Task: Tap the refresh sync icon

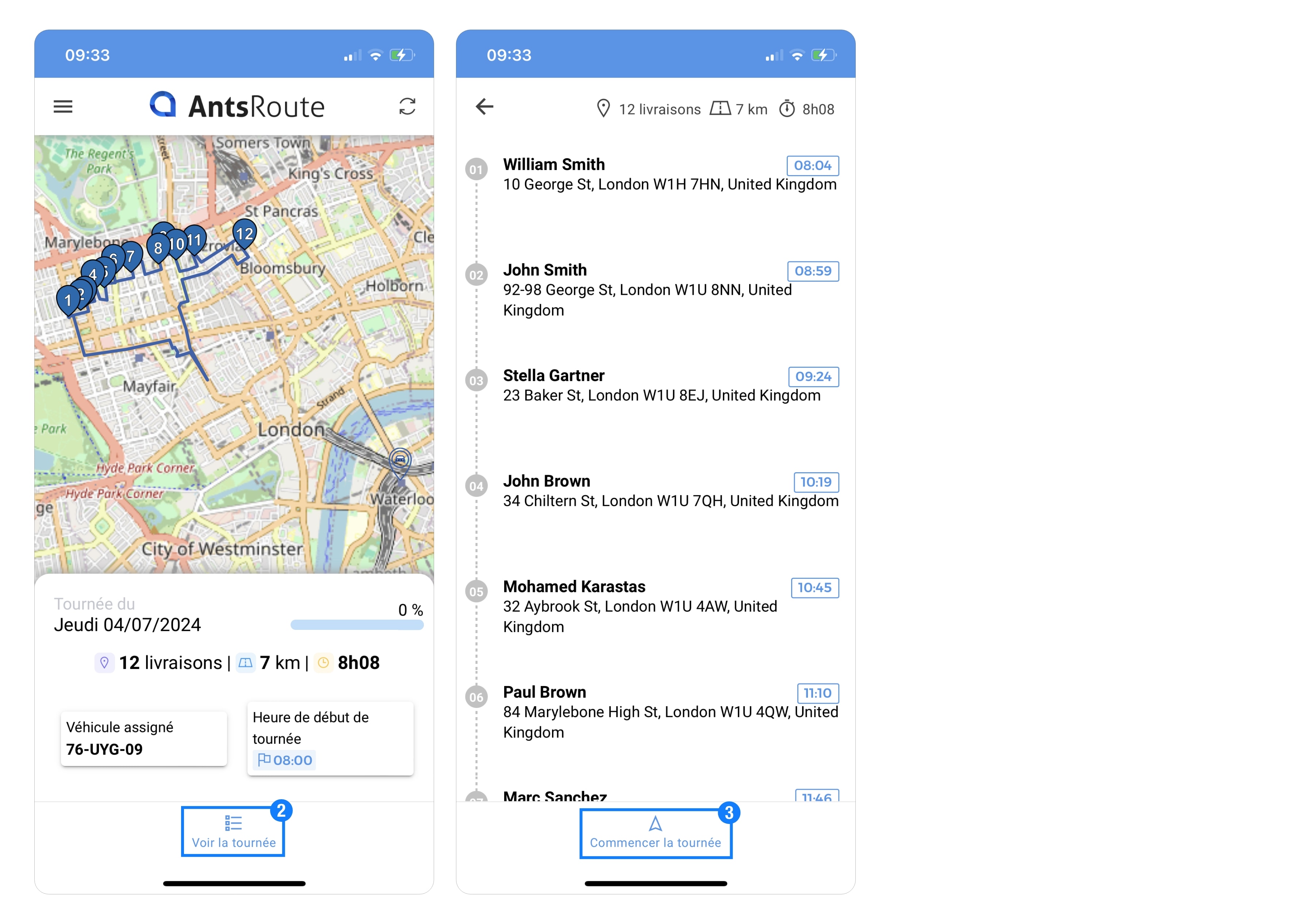Action: click(407, 106)
